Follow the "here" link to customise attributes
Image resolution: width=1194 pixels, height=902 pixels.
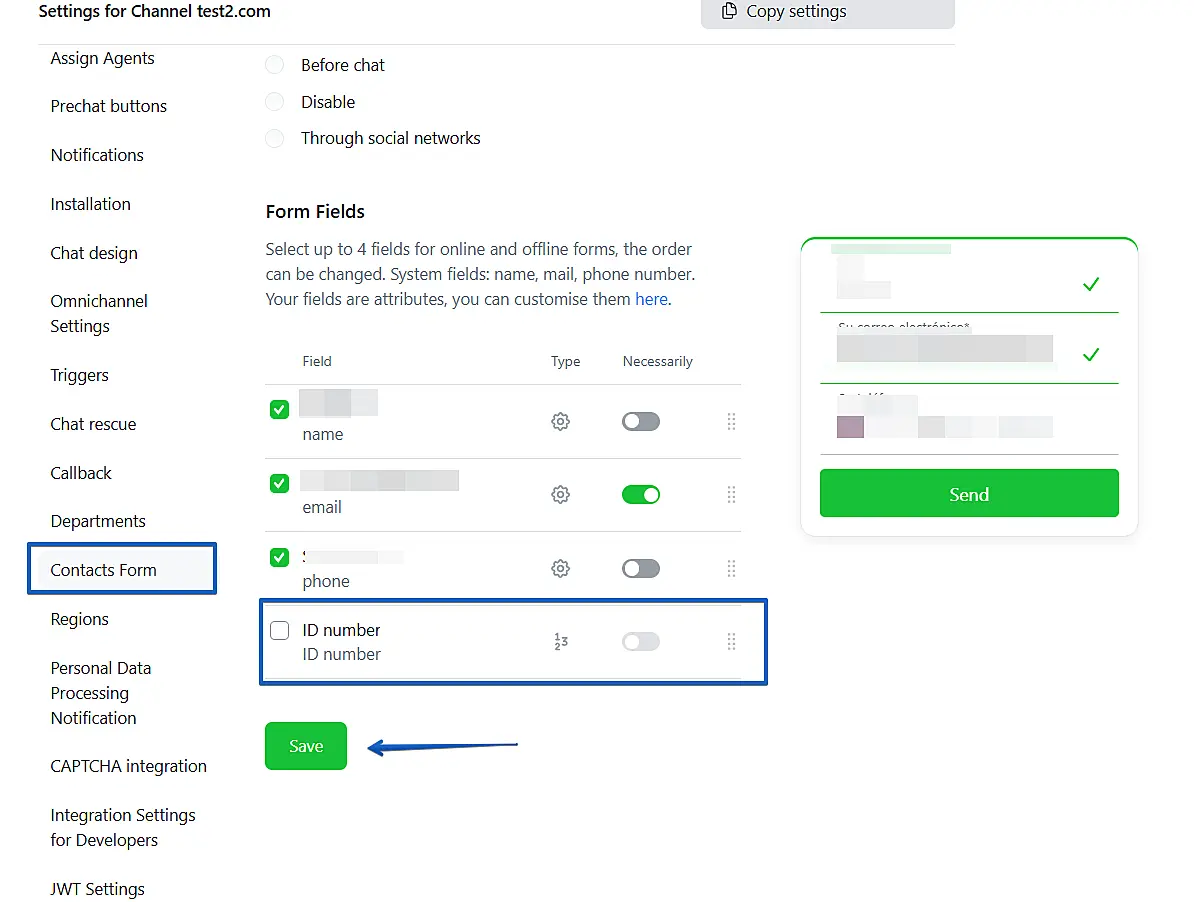coord(651,299)
